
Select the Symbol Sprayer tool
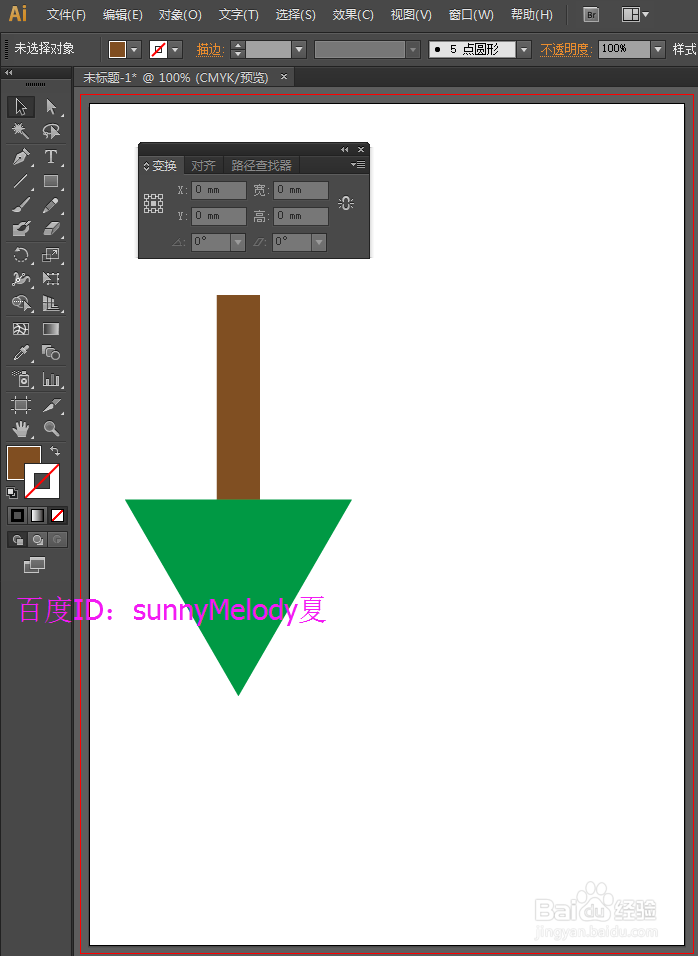click(x=21, y=379)
